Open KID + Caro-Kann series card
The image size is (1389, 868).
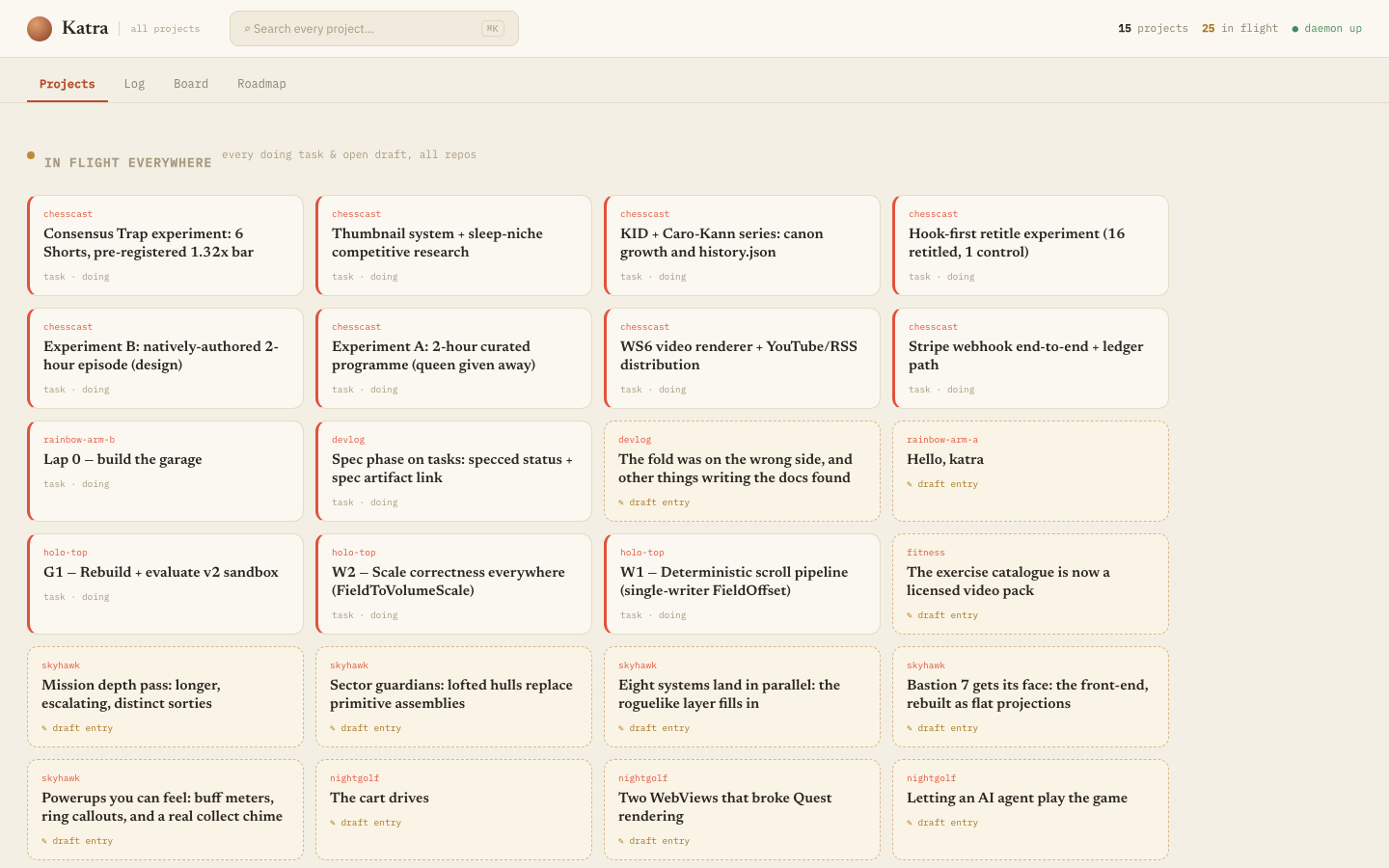(742, 245)
